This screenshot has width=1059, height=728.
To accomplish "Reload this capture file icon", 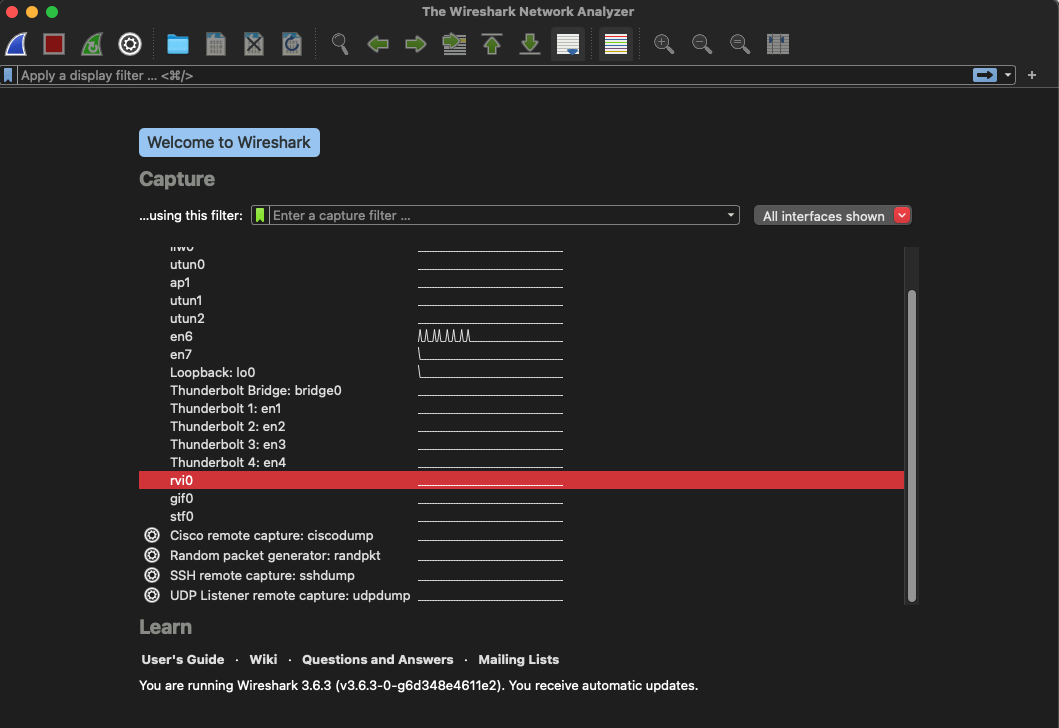I will click(292, 45).
